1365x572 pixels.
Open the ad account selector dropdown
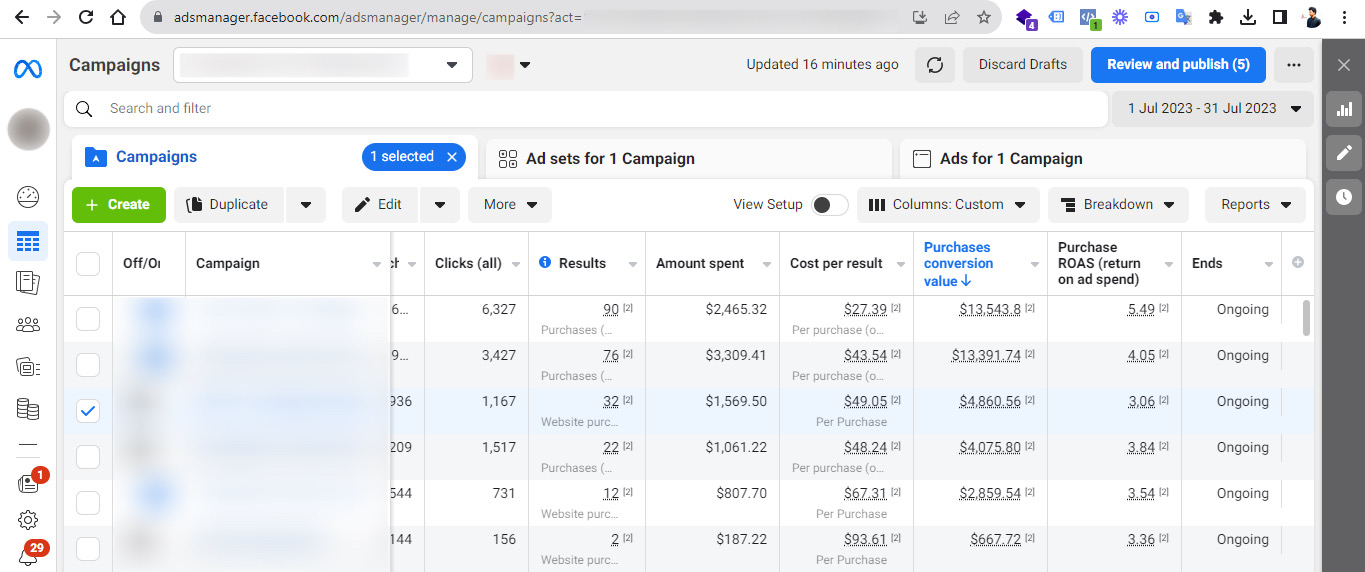point(322,65)
